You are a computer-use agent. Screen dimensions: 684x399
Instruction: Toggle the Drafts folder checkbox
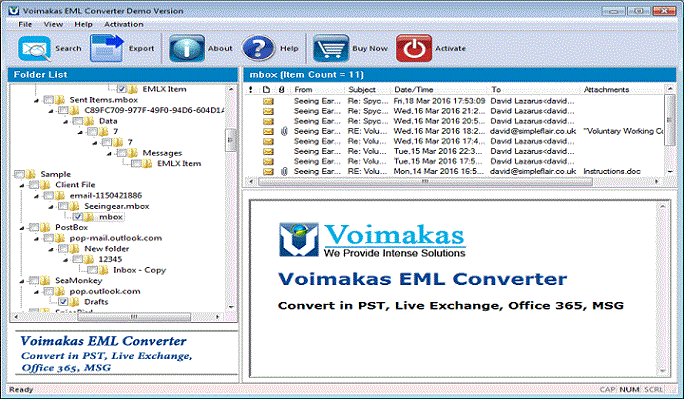(63, 302)
